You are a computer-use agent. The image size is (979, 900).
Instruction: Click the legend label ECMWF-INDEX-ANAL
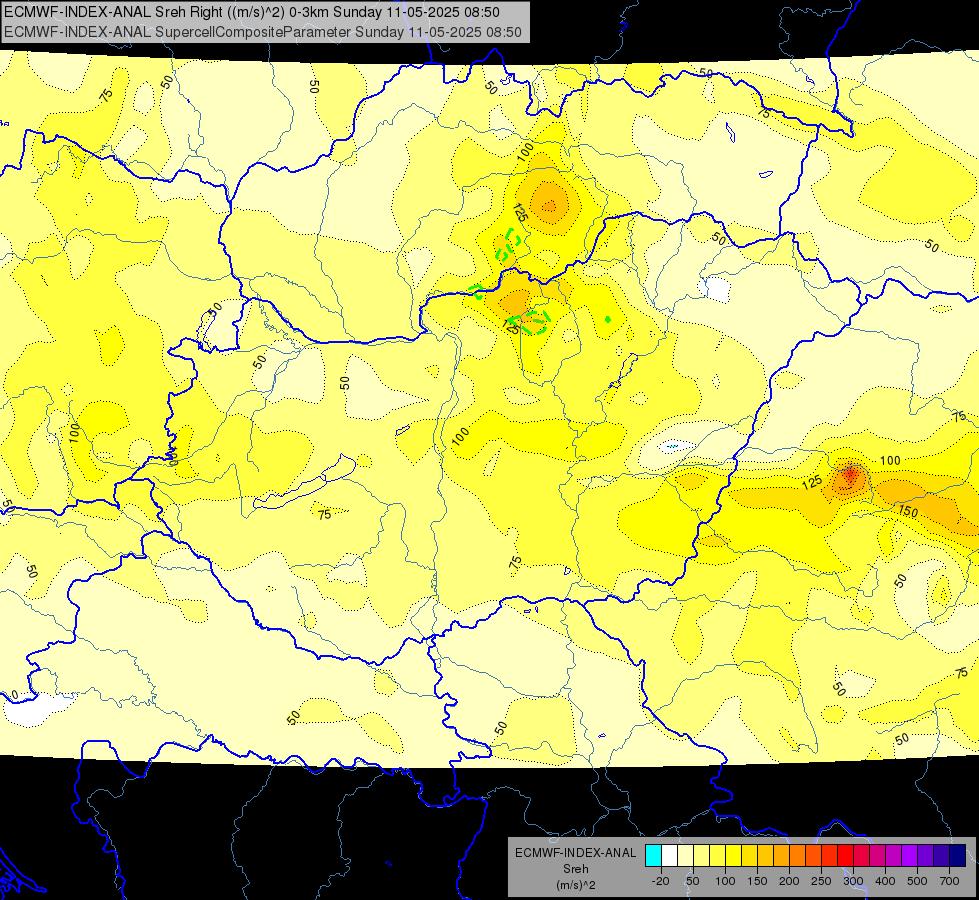[x=575, y=853]
